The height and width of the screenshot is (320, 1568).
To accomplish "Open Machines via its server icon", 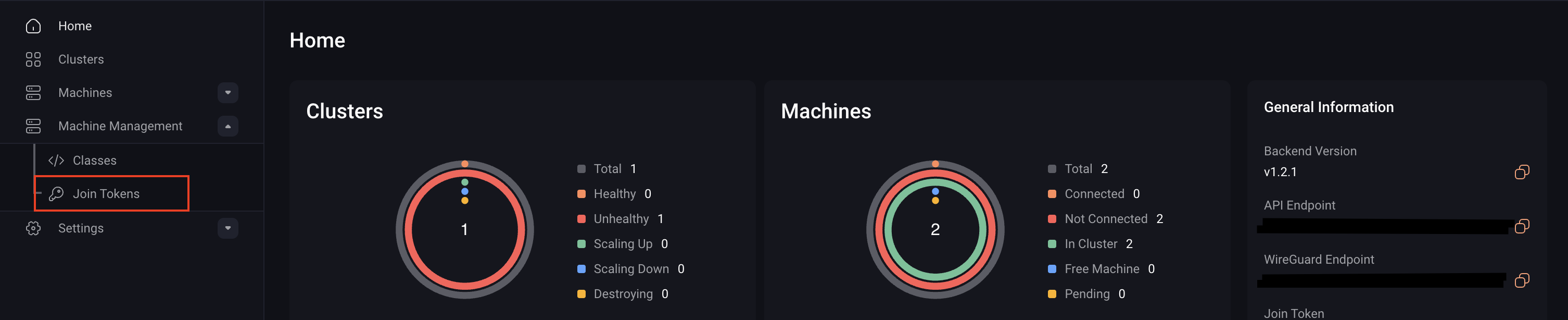I will coord(32,92).
